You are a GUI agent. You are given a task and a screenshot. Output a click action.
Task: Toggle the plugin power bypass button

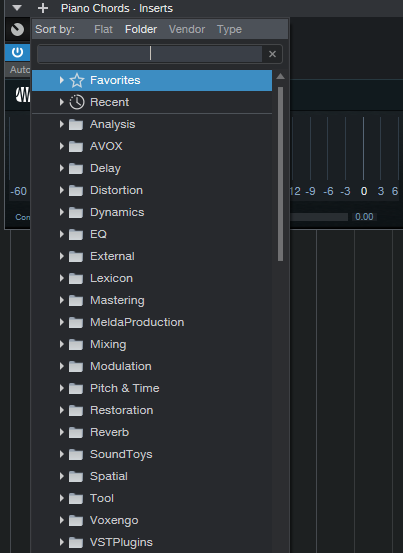tap(17, 53)
